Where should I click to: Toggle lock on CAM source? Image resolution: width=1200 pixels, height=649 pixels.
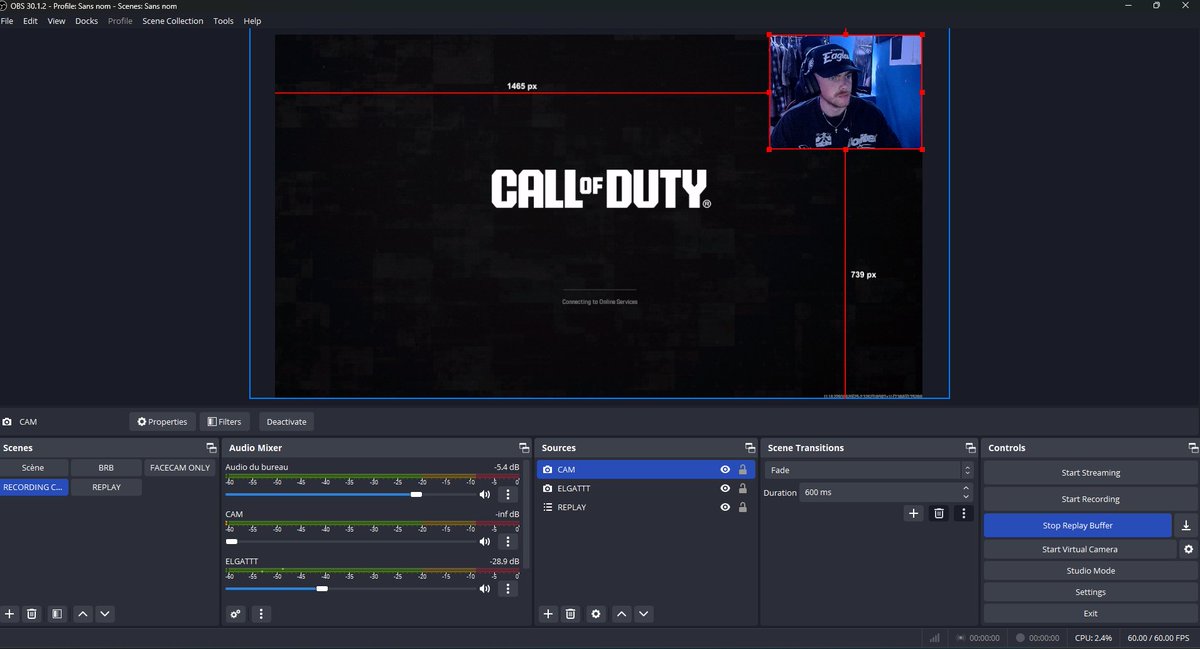coord(743,469)
